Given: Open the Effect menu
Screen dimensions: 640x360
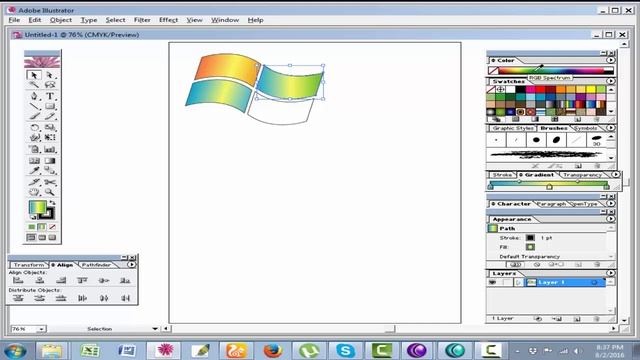Looking at the screenshot, I should click(x=168, y=20).
